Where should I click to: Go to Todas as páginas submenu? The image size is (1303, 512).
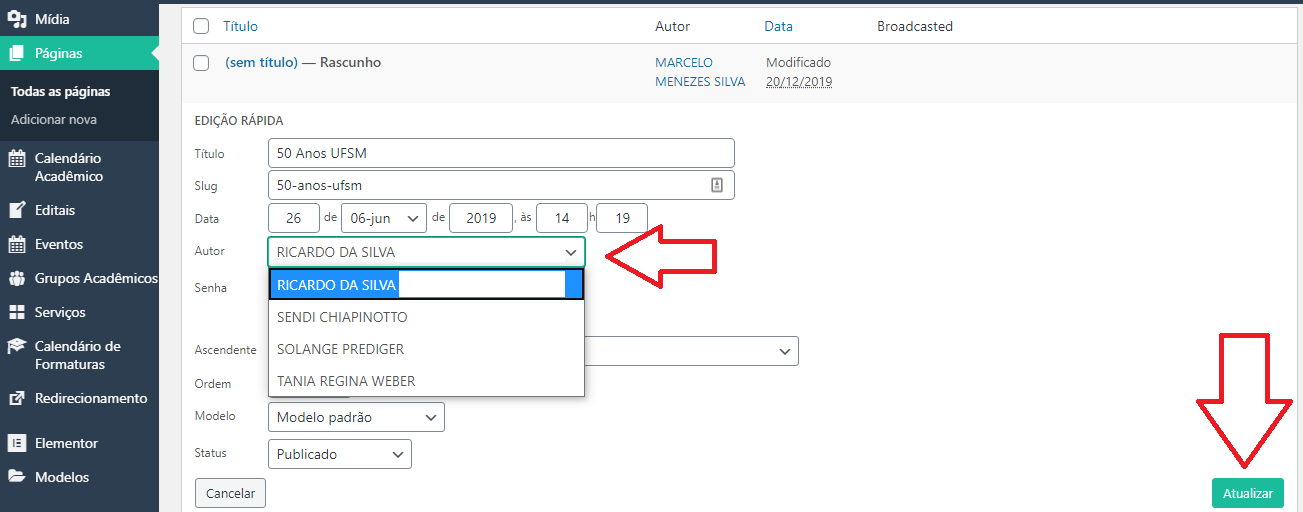coord(60,91)
